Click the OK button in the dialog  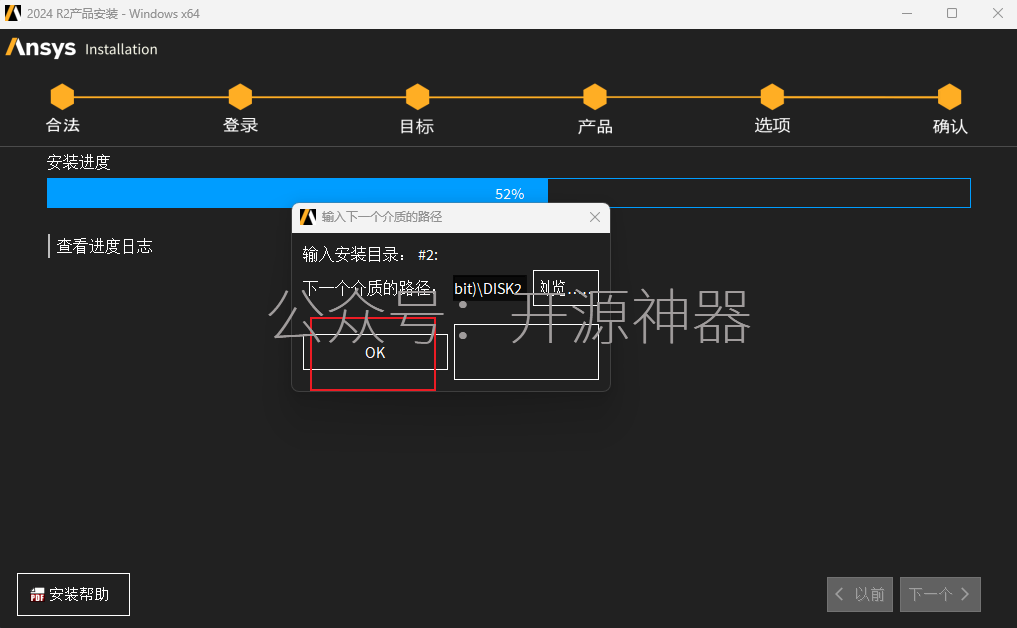click(375, 352)
